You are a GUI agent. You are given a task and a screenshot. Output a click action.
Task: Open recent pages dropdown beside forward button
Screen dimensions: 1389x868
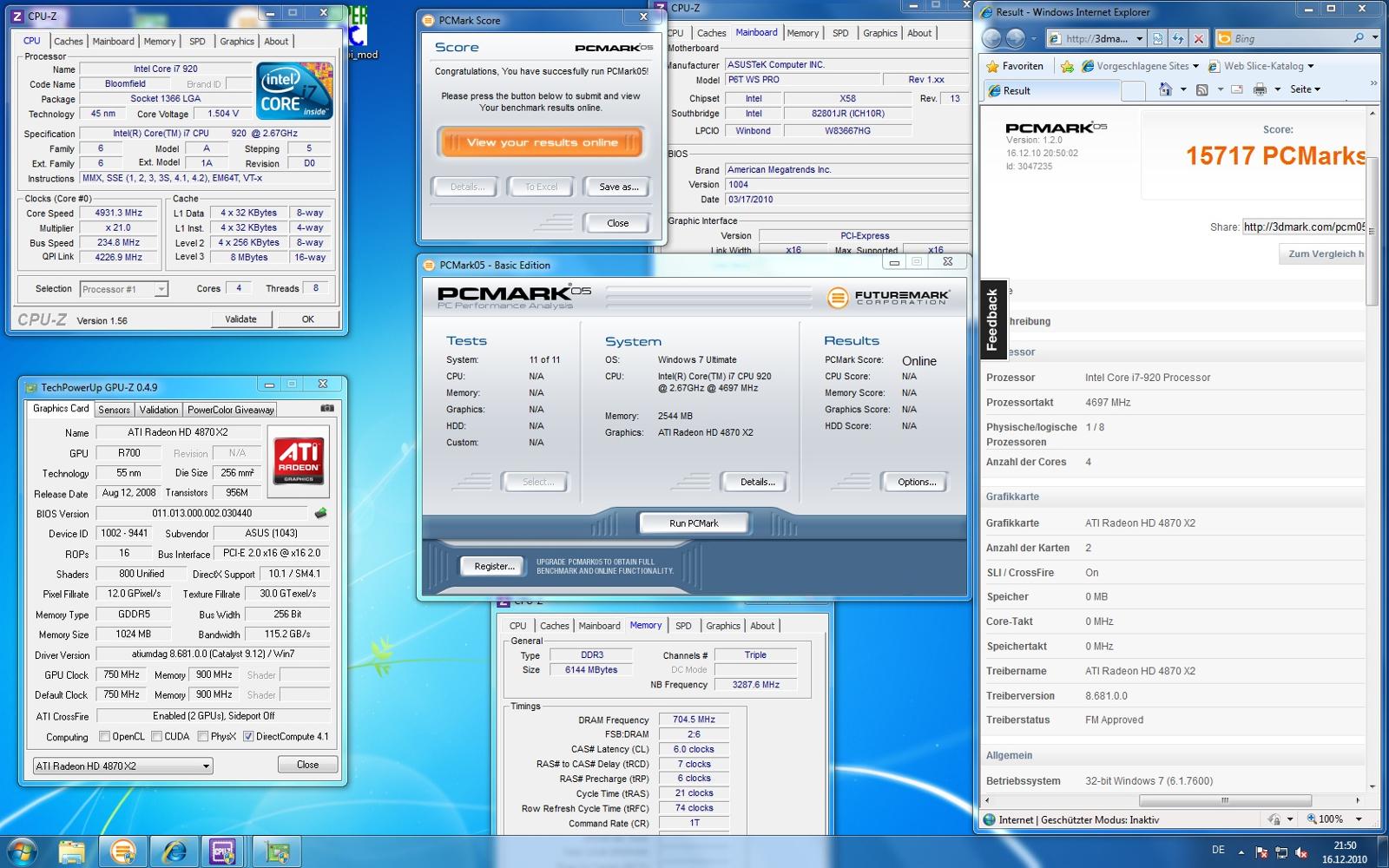(1033, 38)
